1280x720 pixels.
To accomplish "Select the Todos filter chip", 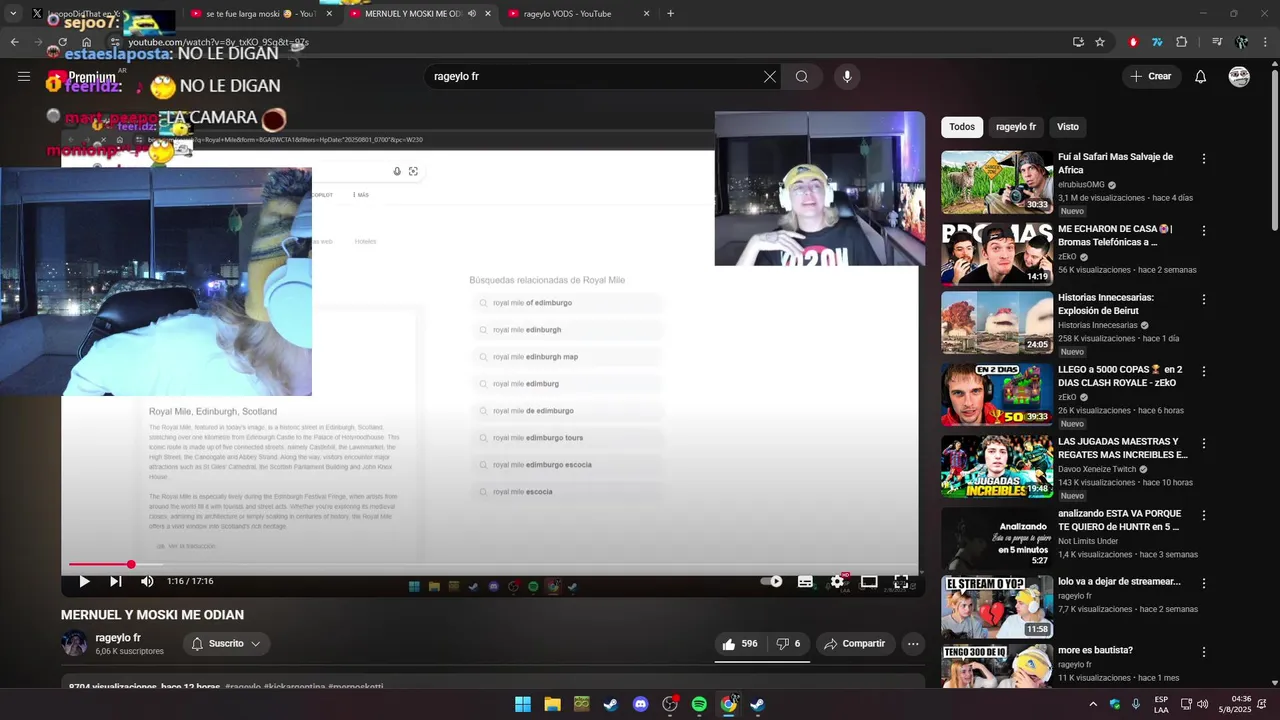I will [x=962, y=127].
